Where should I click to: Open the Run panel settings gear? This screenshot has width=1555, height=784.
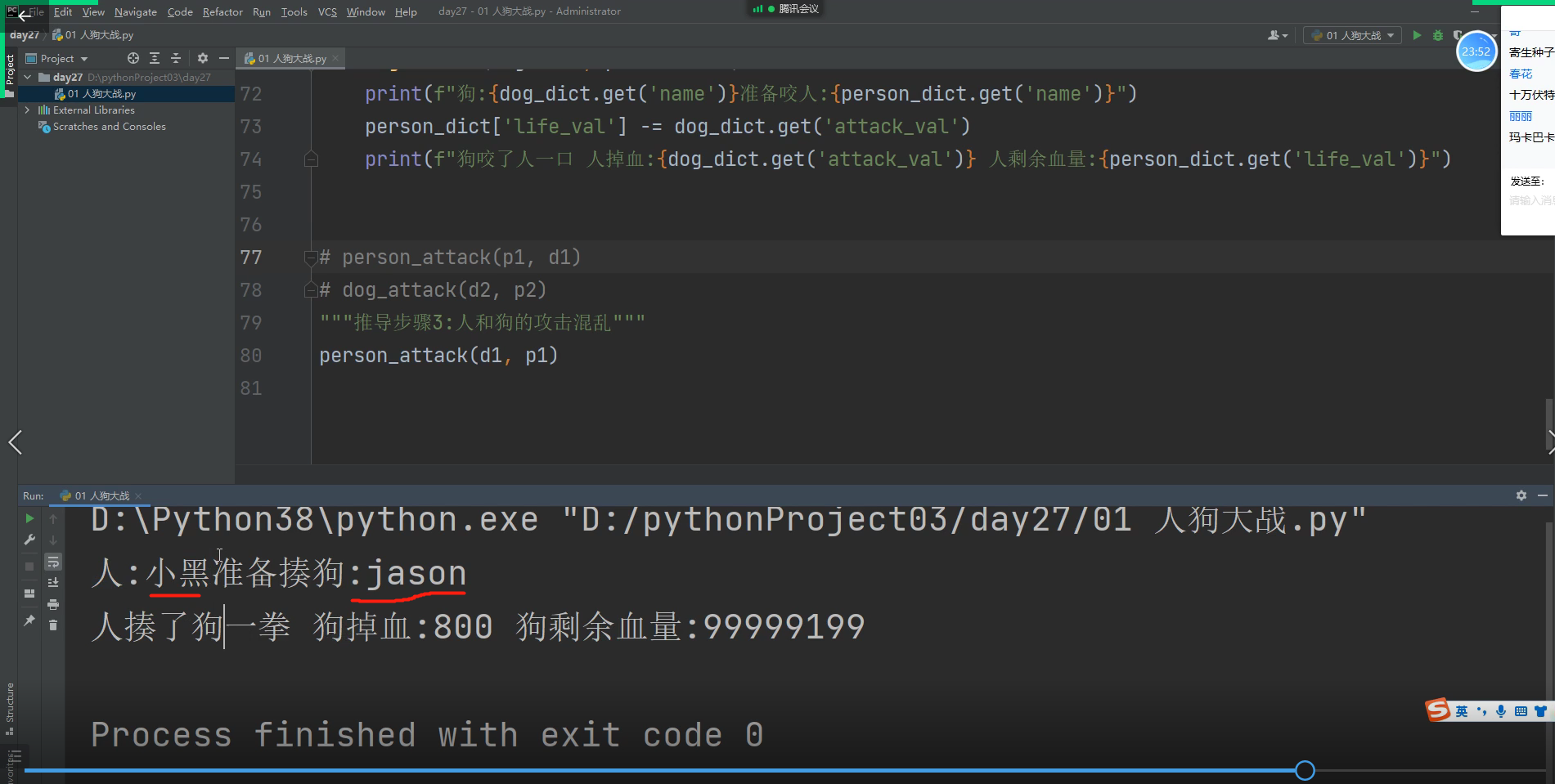pos(1521,495)
